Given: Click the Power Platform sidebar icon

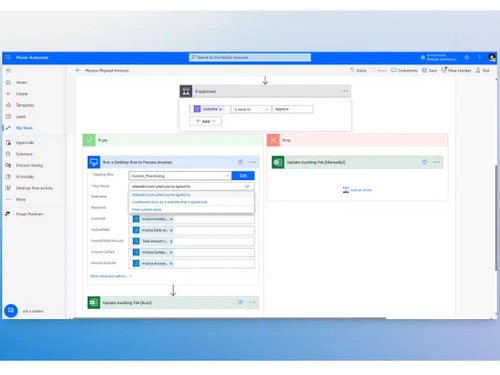Looking at the screenshot, I should [x=8, y=214].
